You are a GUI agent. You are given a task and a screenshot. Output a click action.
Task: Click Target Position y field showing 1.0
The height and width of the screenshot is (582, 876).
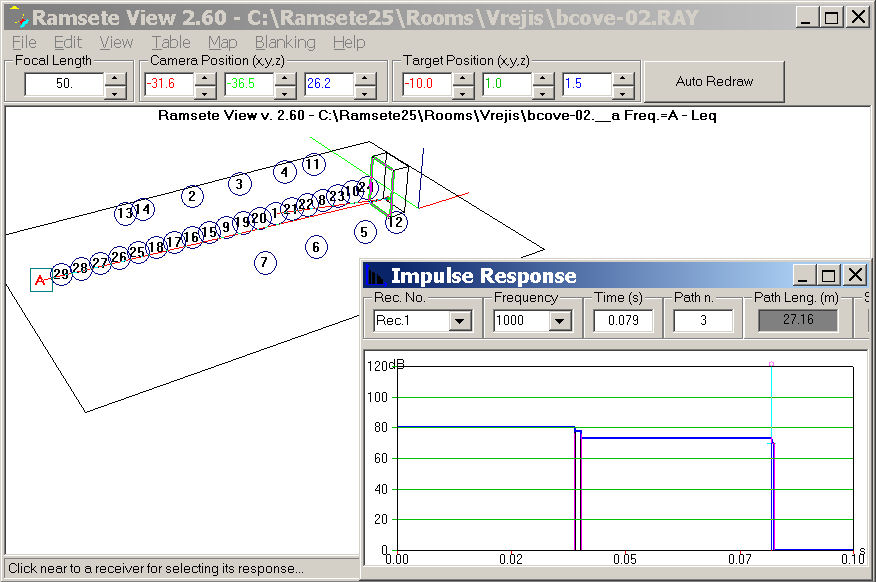[507, 84]
